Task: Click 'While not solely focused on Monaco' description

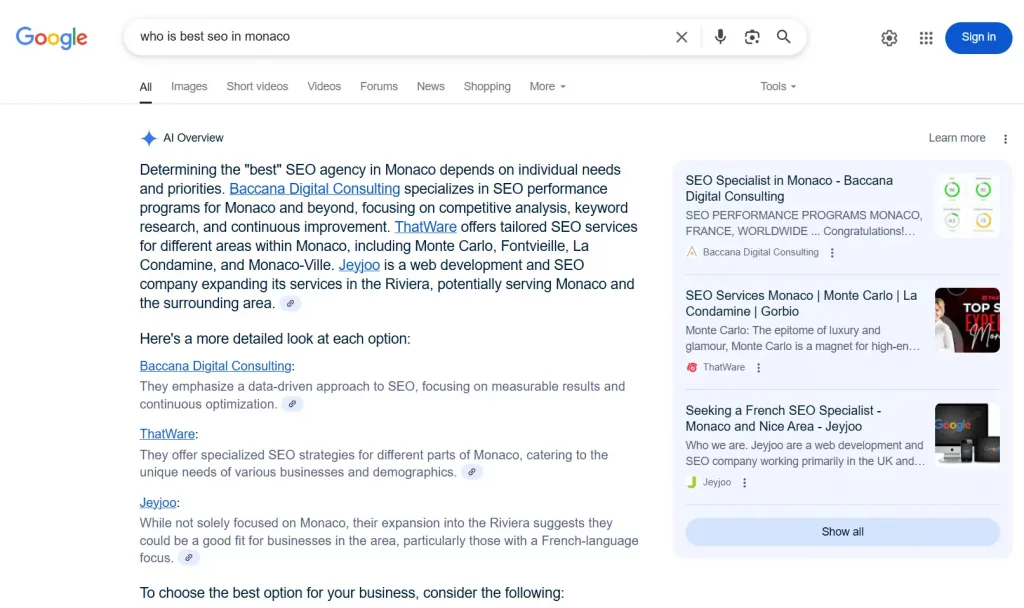Action: [x=389, y=540]
